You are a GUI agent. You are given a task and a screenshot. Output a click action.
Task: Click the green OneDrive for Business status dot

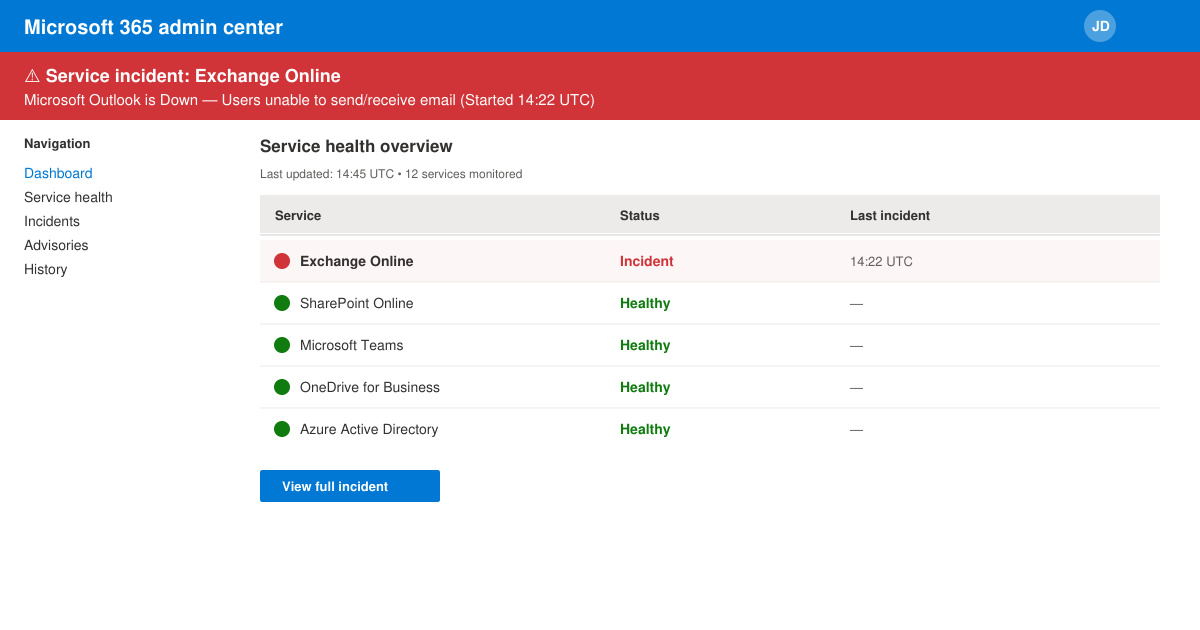click(x=282, y=387)
